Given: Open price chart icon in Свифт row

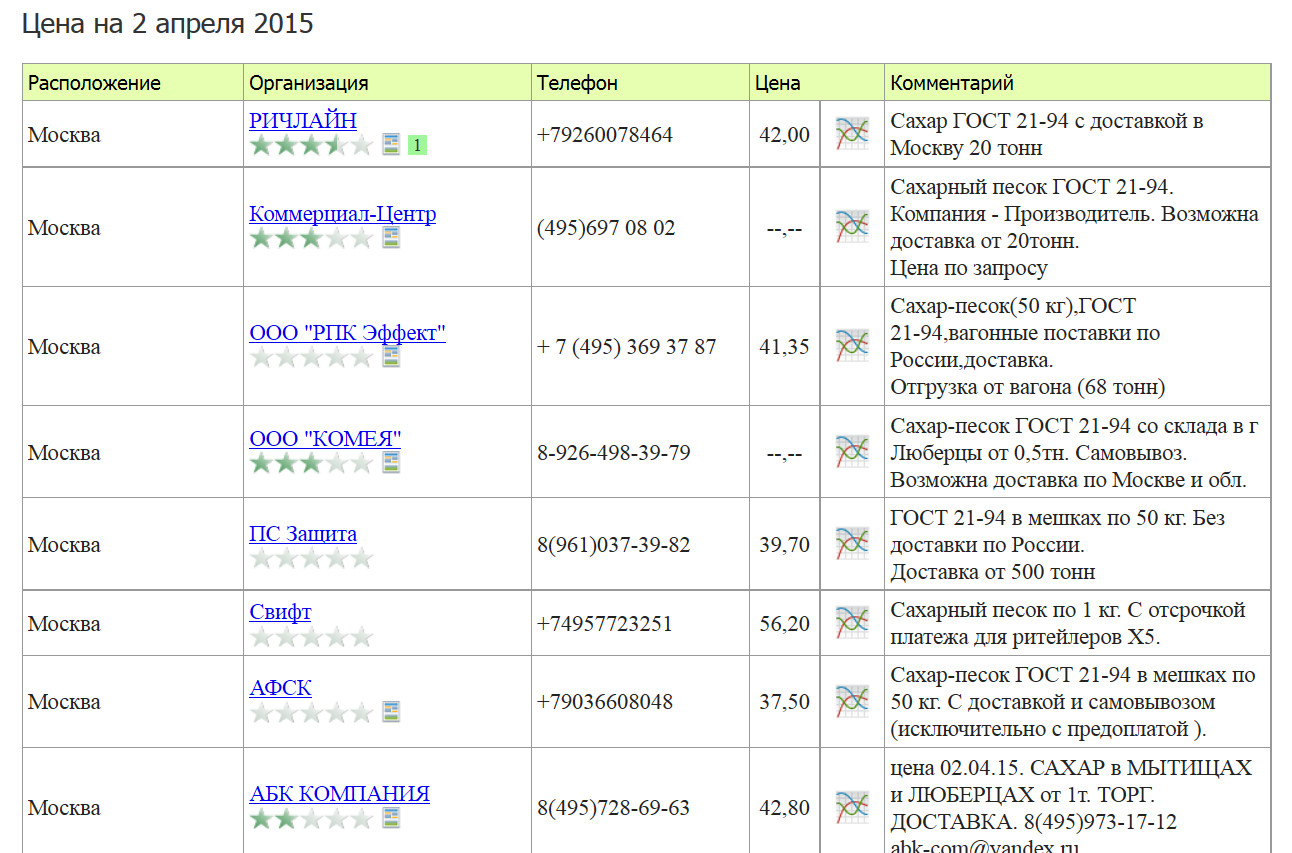Looking at the screenshot, I should (x=852, y=623).
